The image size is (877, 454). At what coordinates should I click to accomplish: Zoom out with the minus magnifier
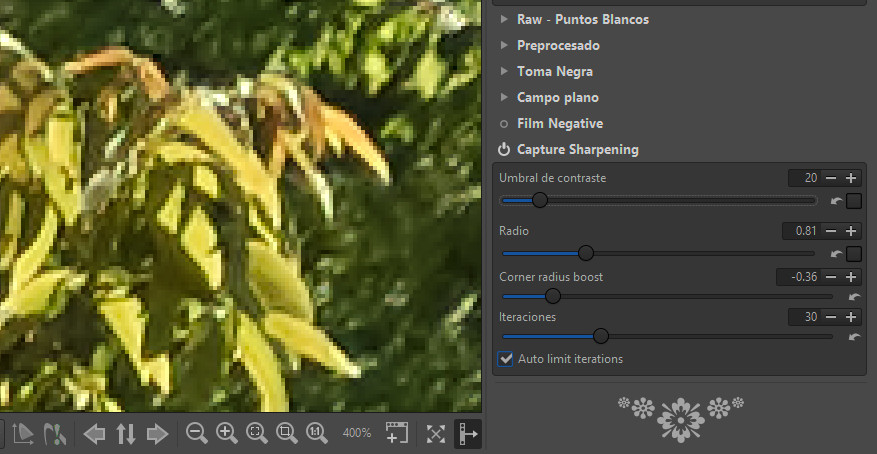click(196, 433)
